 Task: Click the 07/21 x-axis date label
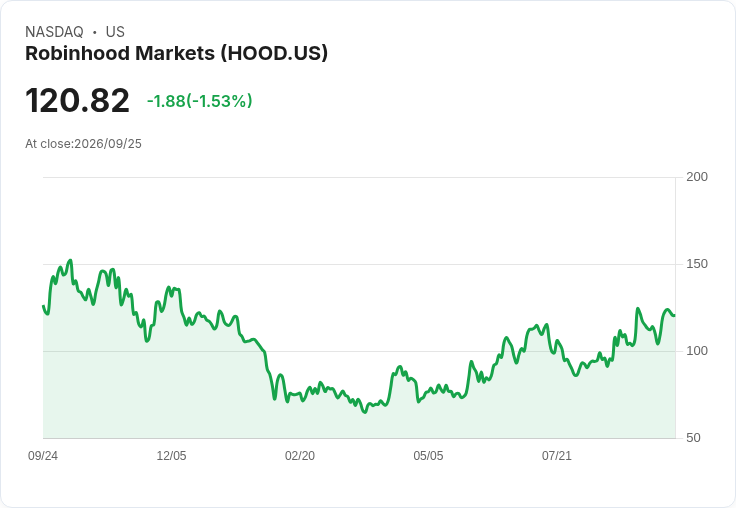[557, 456]
